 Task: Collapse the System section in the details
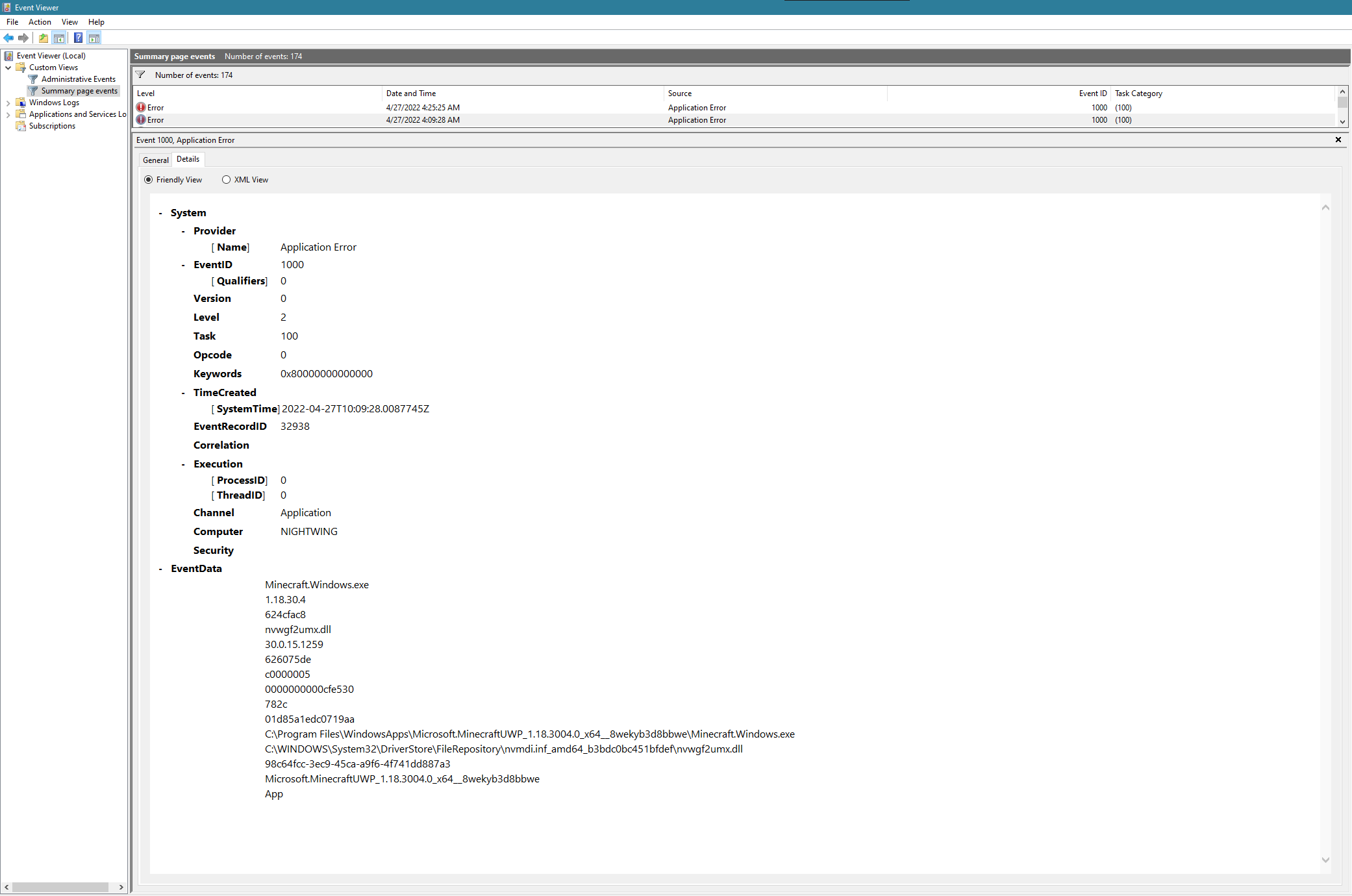click(x=160, y=213)
